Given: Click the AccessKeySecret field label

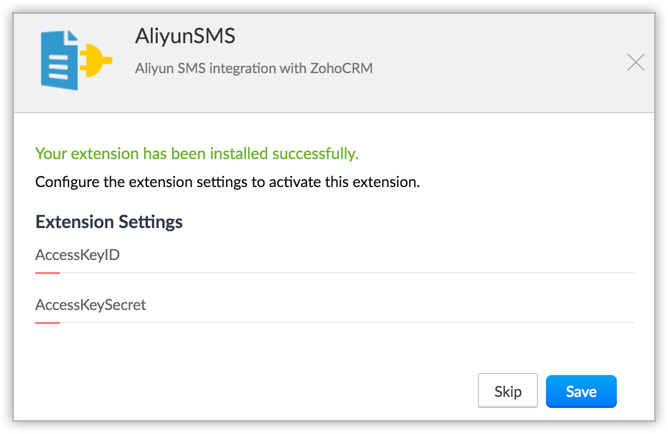Looking at the screenshot, I should pyautogui.click(x=91, y=305).
